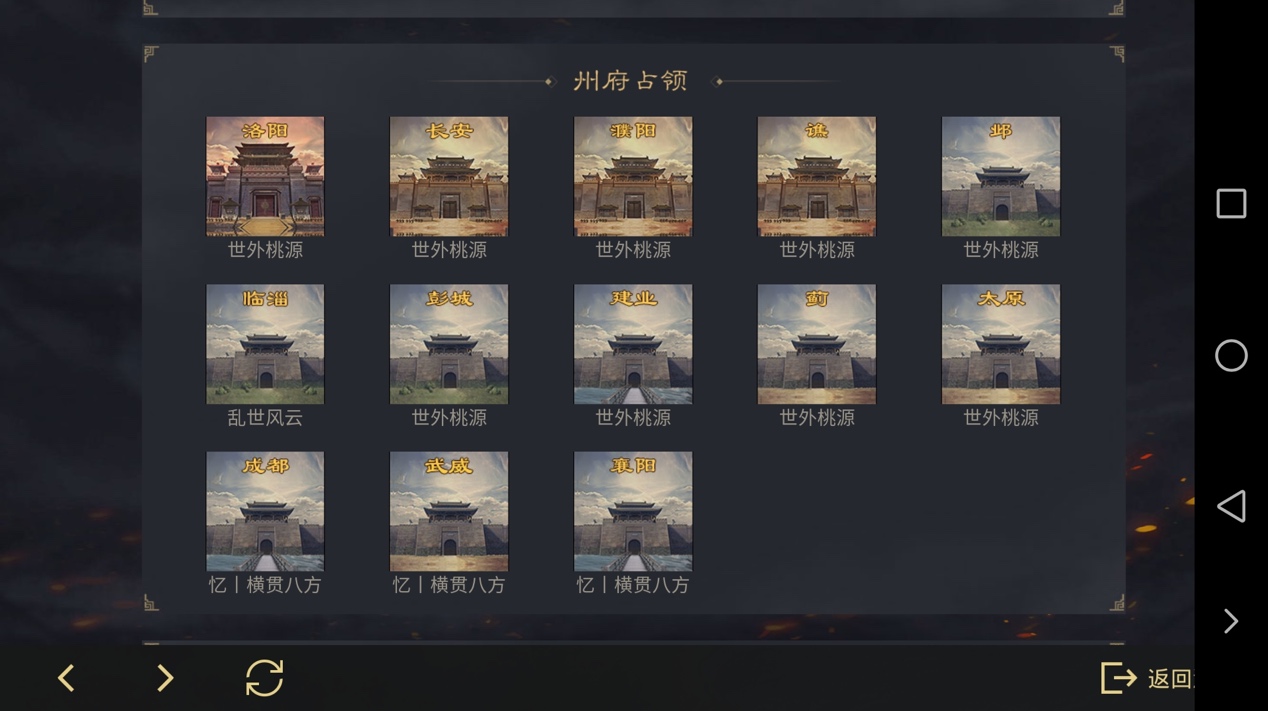Open the 邺 fortress icon
Screen dimensions: 1268x711
pos(1001,176)
